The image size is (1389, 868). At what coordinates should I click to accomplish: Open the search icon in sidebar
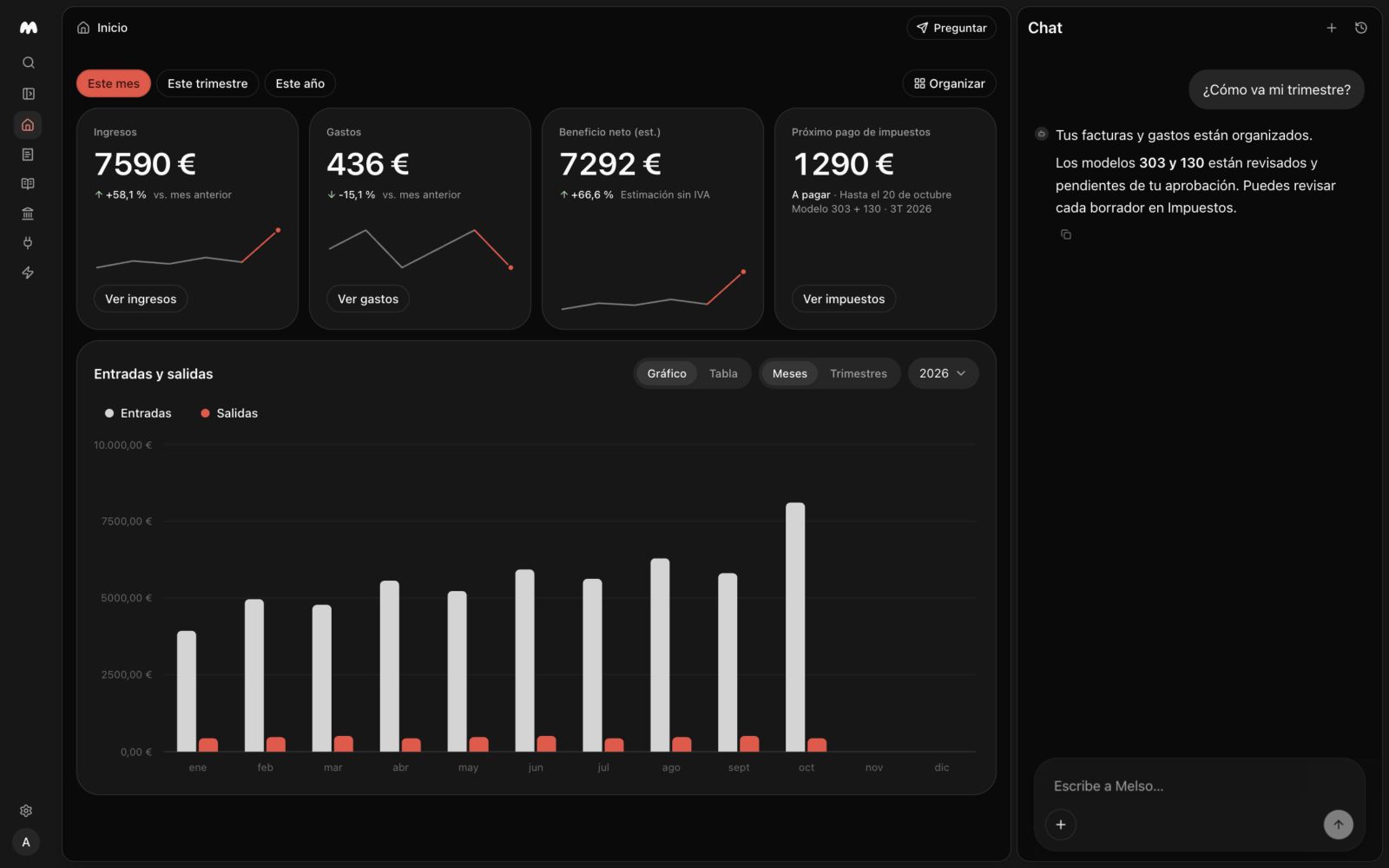[28, 62]
